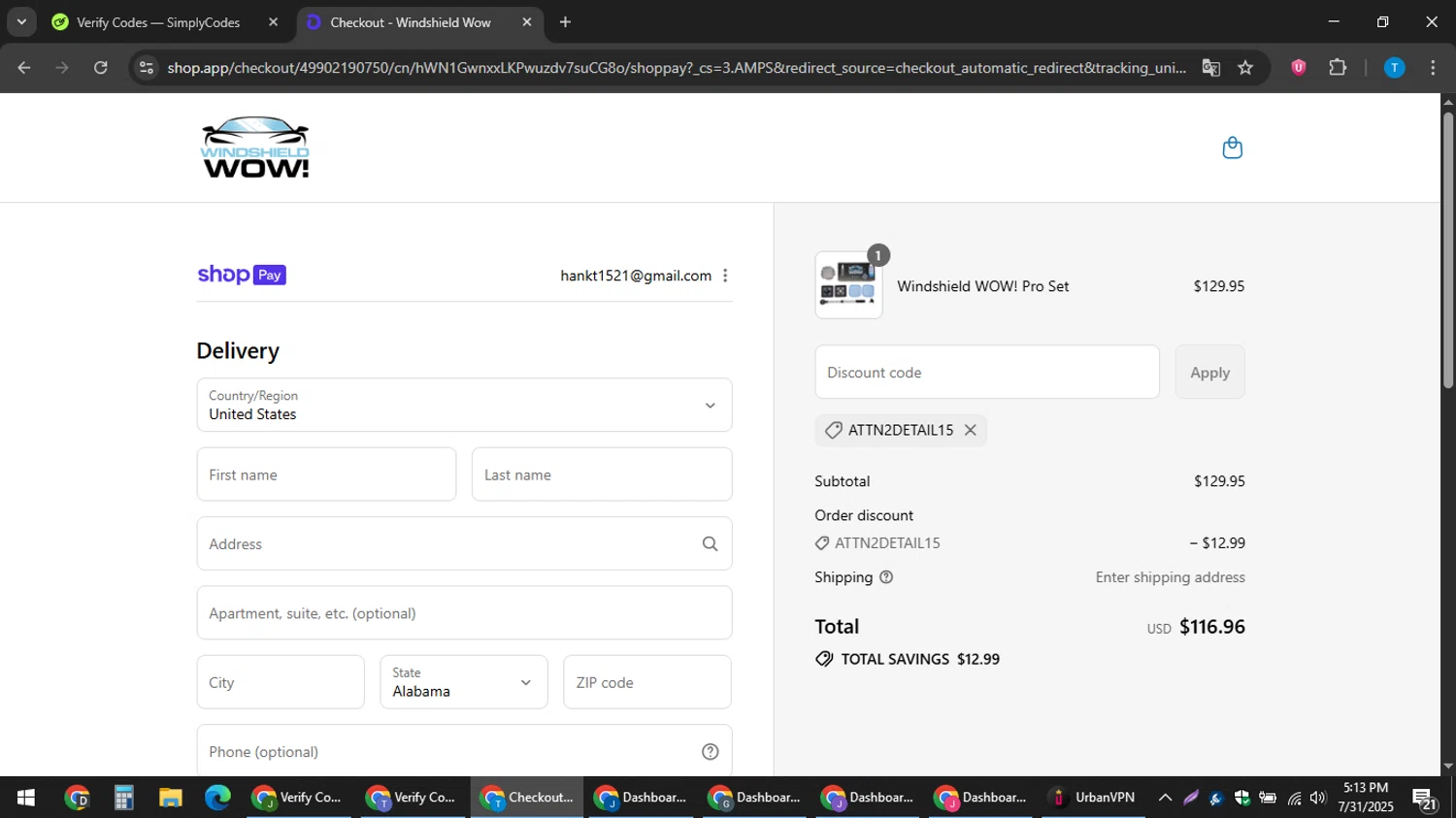Focus the Address input field

464,543
